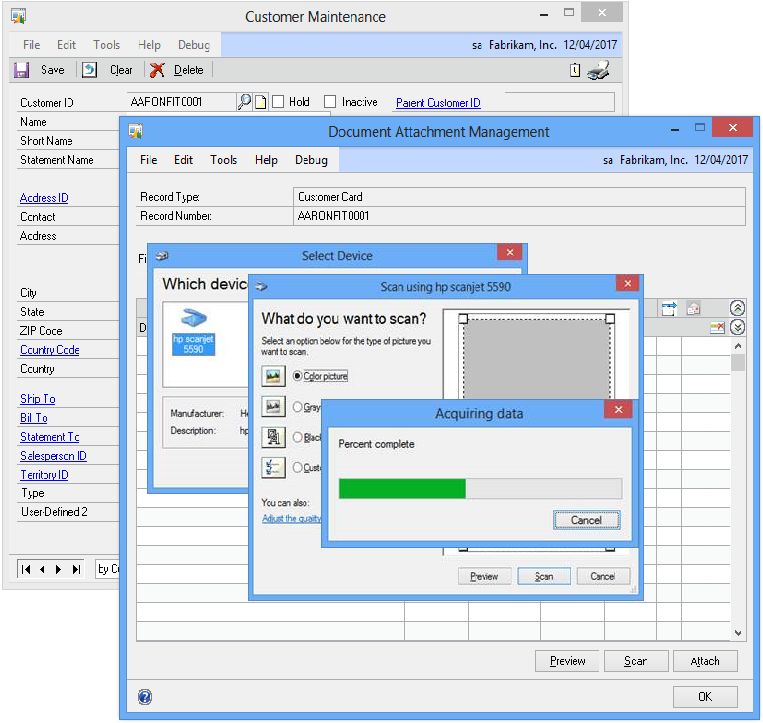
Task: Click the Customer ID input field
Action: [x=182, y=102]
